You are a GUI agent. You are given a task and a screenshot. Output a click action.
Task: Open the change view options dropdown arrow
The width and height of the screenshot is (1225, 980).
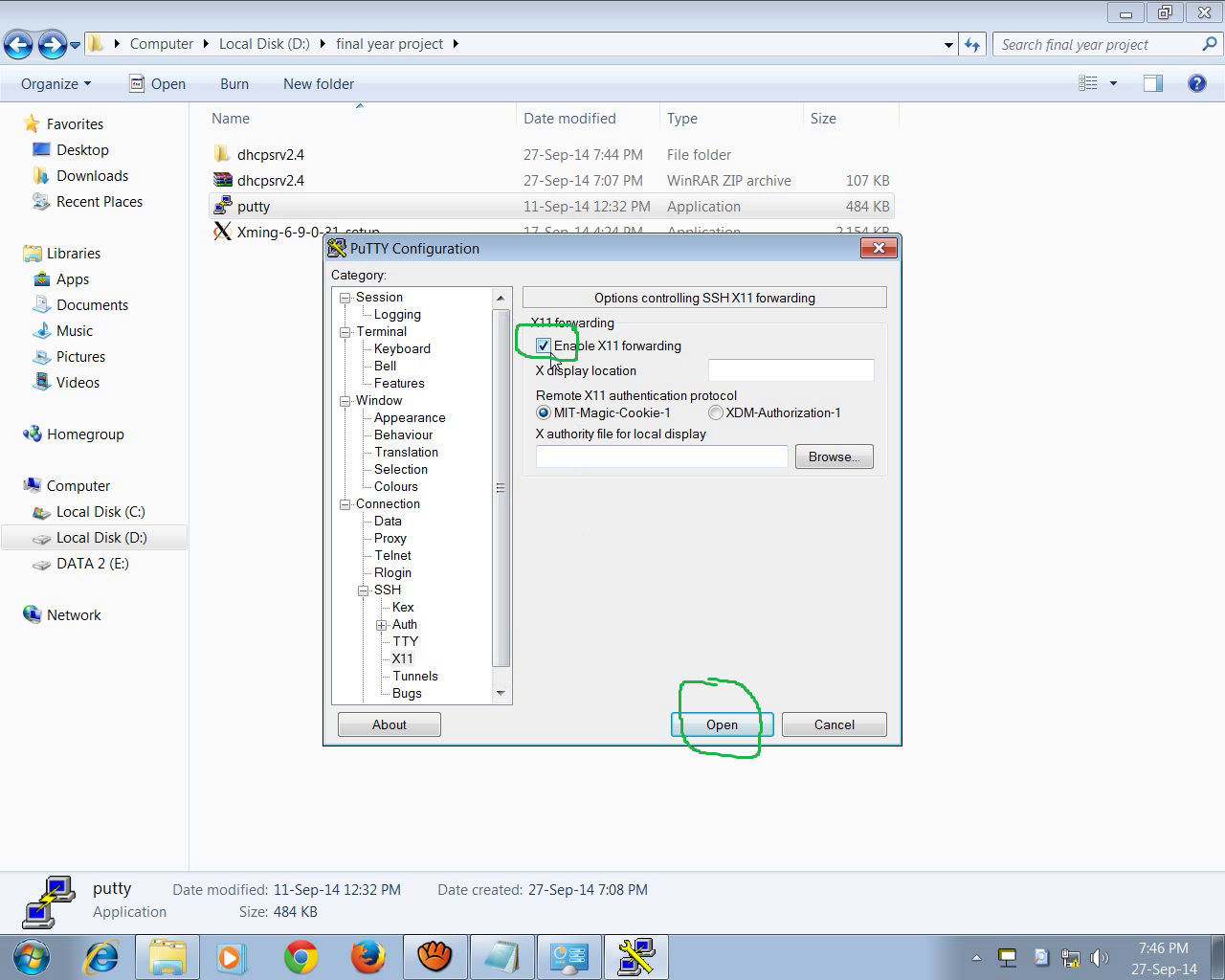(x=1113, y=83)
